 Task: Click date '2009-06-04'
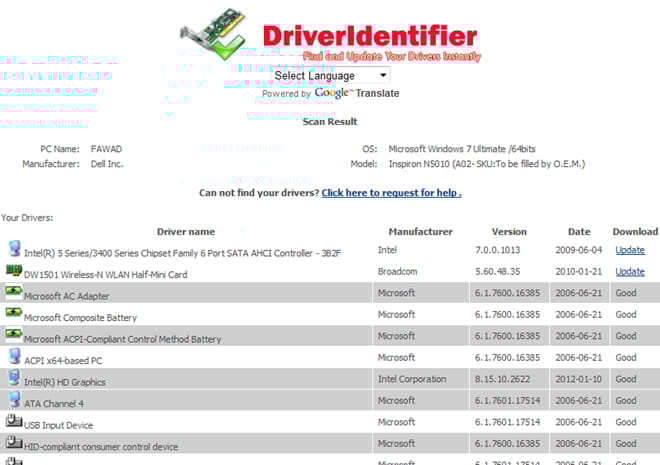(x=579, y=250)
